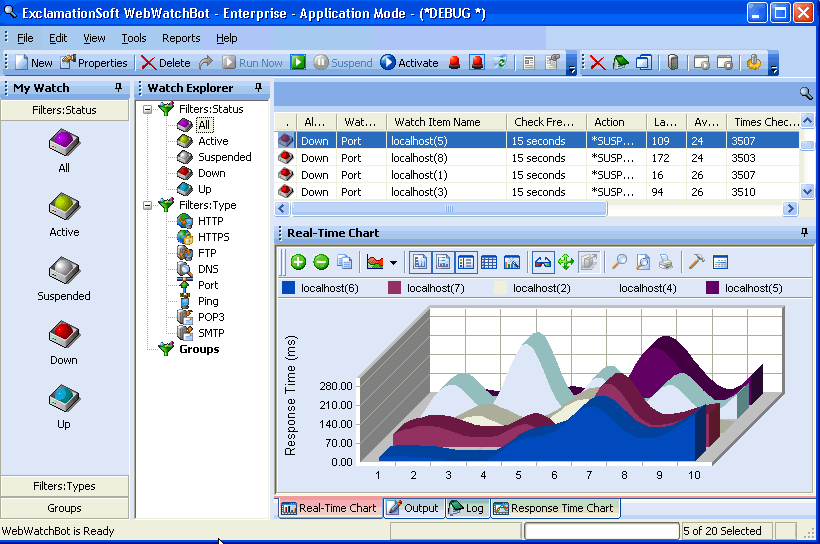Open Properties from the toolbar
The height and width of the screenshot is (544, 820).
click(94, 63)
